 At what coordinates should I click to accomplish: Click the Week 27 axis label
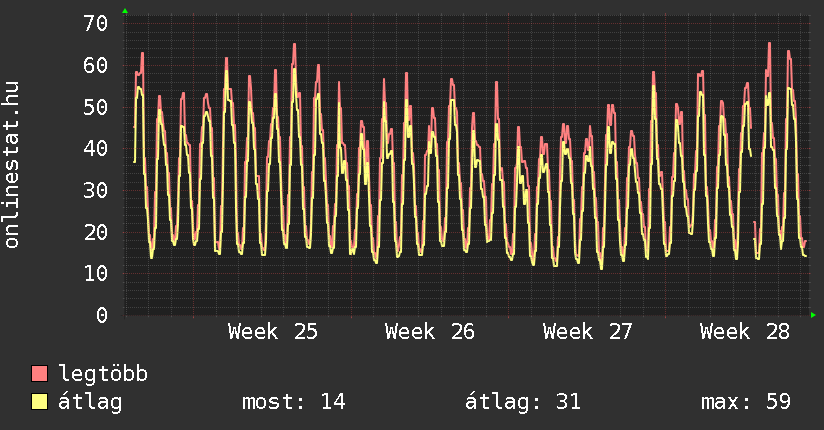[x=588, y=331]
